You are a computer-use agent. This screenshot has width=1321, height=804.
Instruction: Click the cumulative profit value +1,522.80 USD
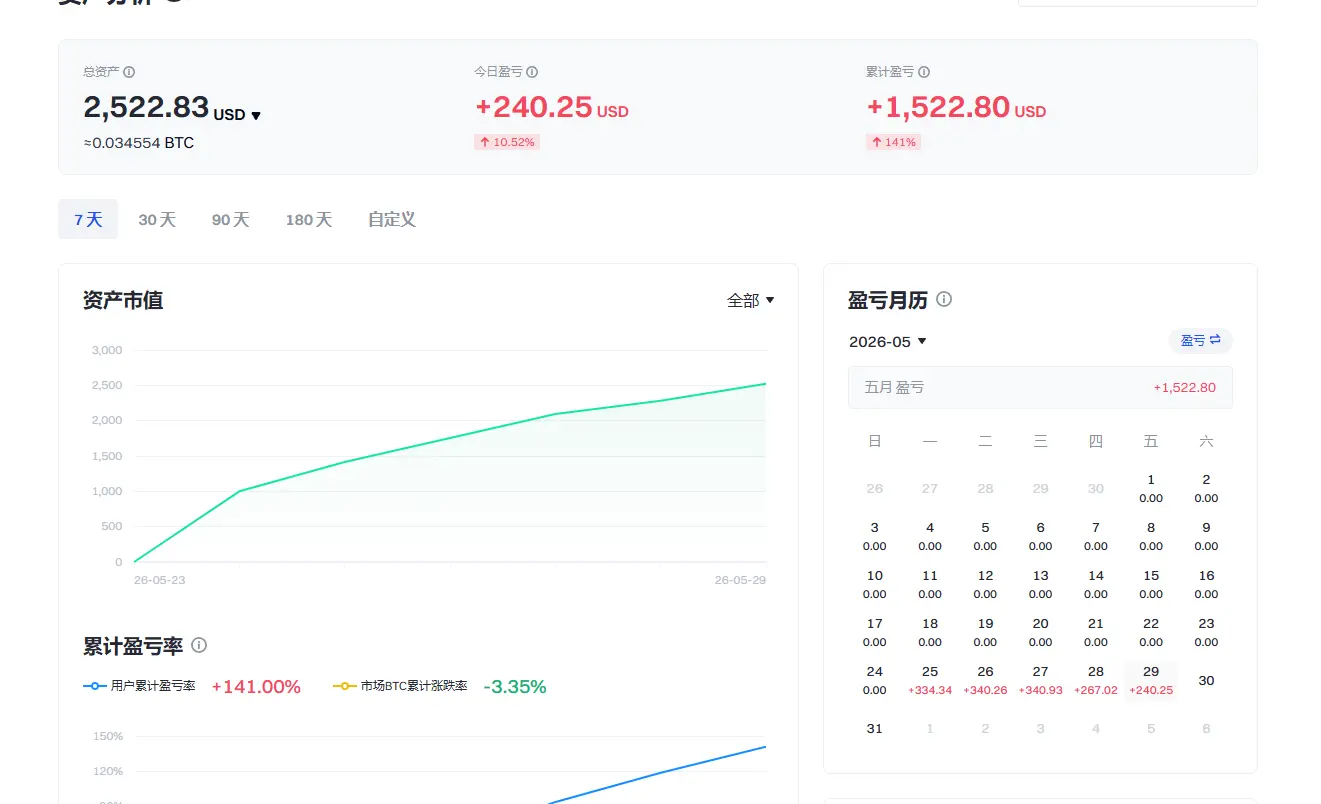click(956, 108)
